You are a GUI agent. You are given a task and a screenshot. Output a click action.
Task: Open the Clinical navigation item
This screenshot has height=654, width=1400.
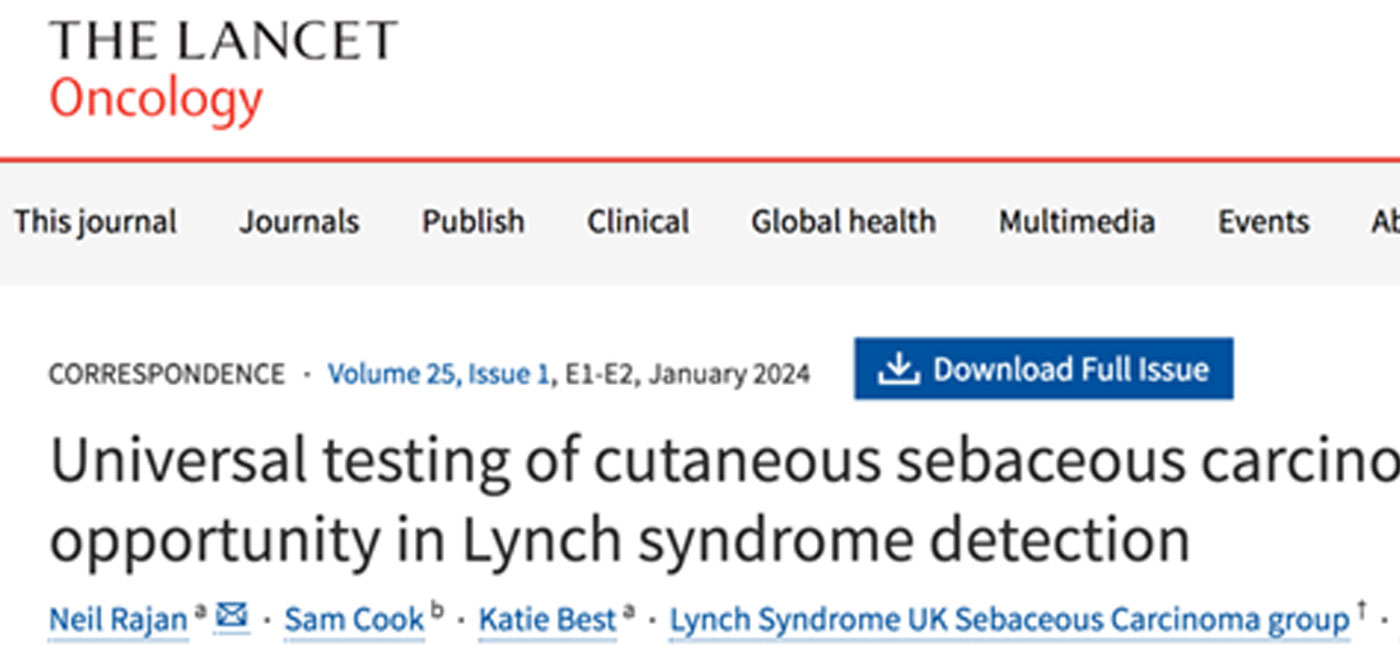638,221
